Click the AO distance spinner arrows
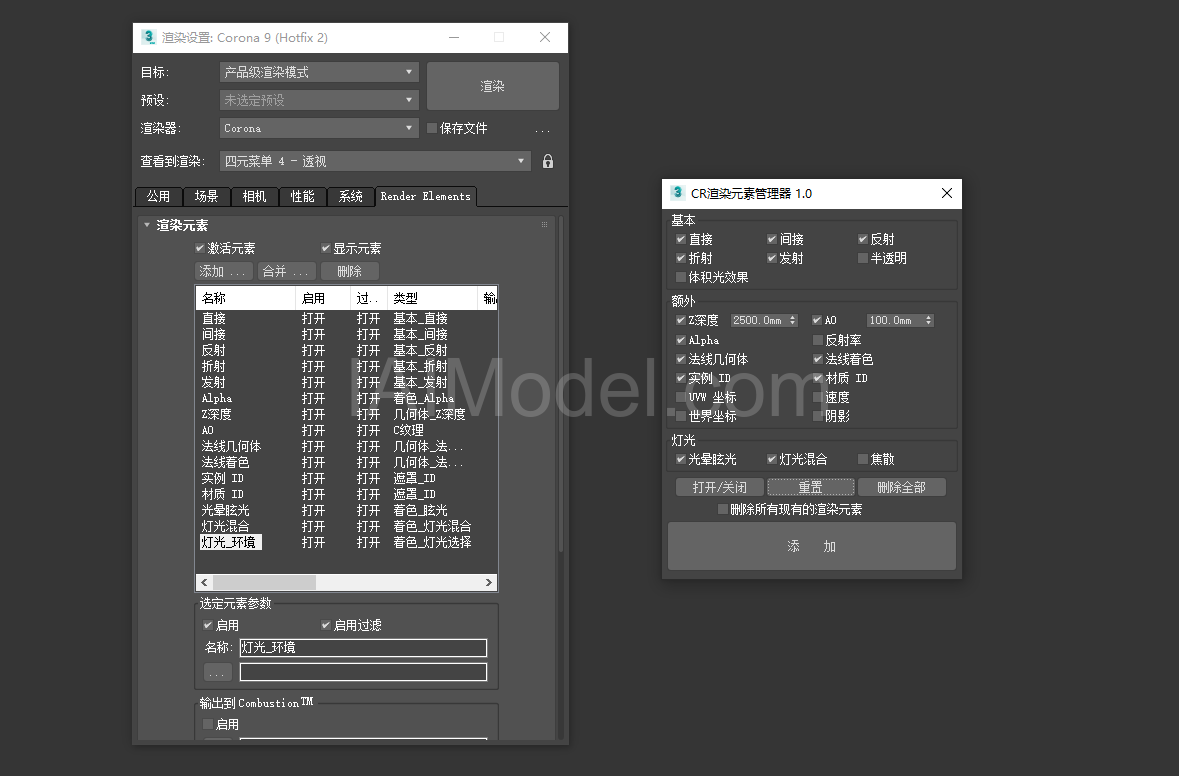The height and width of the screenshot is (776, 1179). [x=929, y=320]
